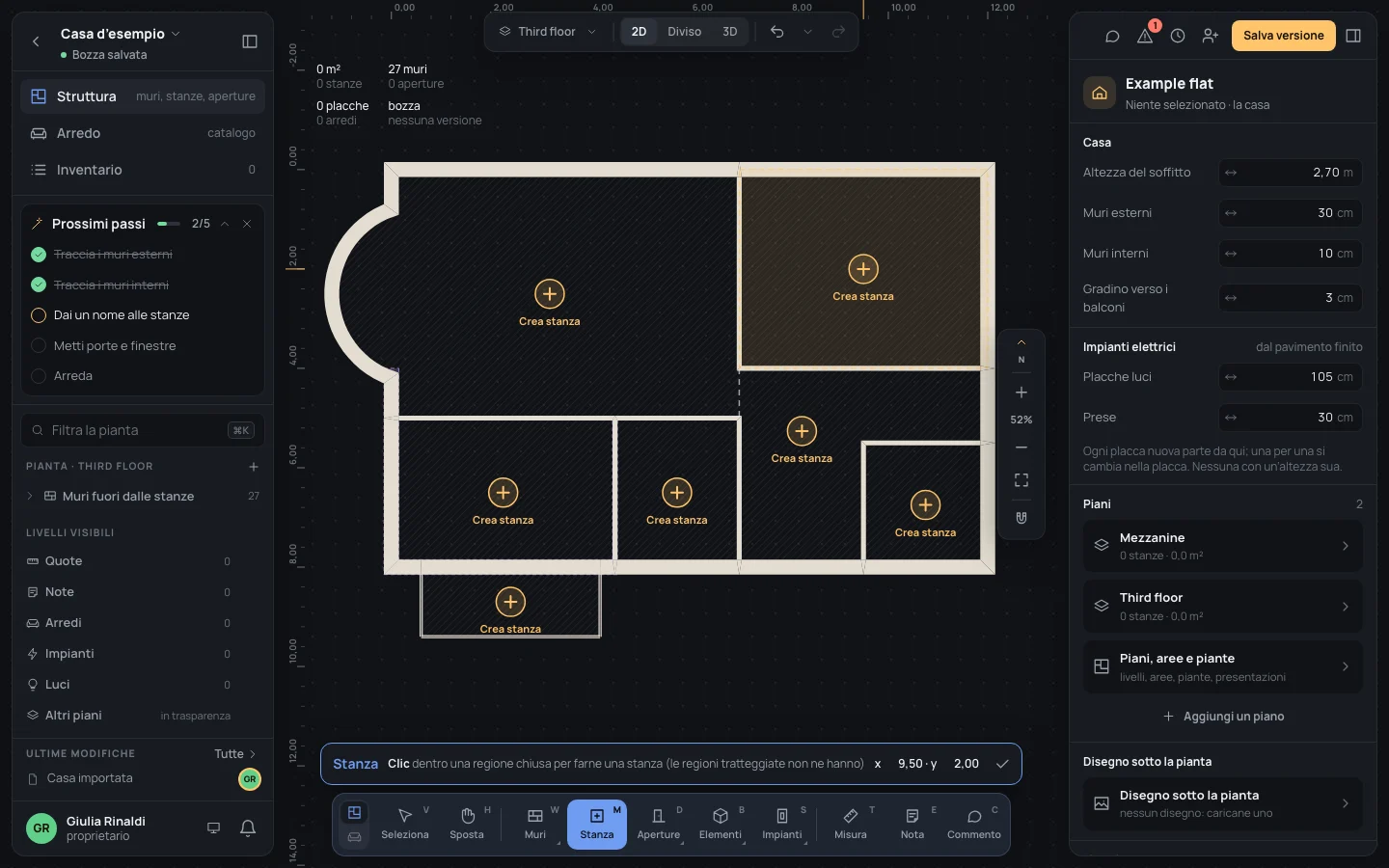Choose the Elementi tool
The height and width of the screenshot is (868, 1389).
721,825
